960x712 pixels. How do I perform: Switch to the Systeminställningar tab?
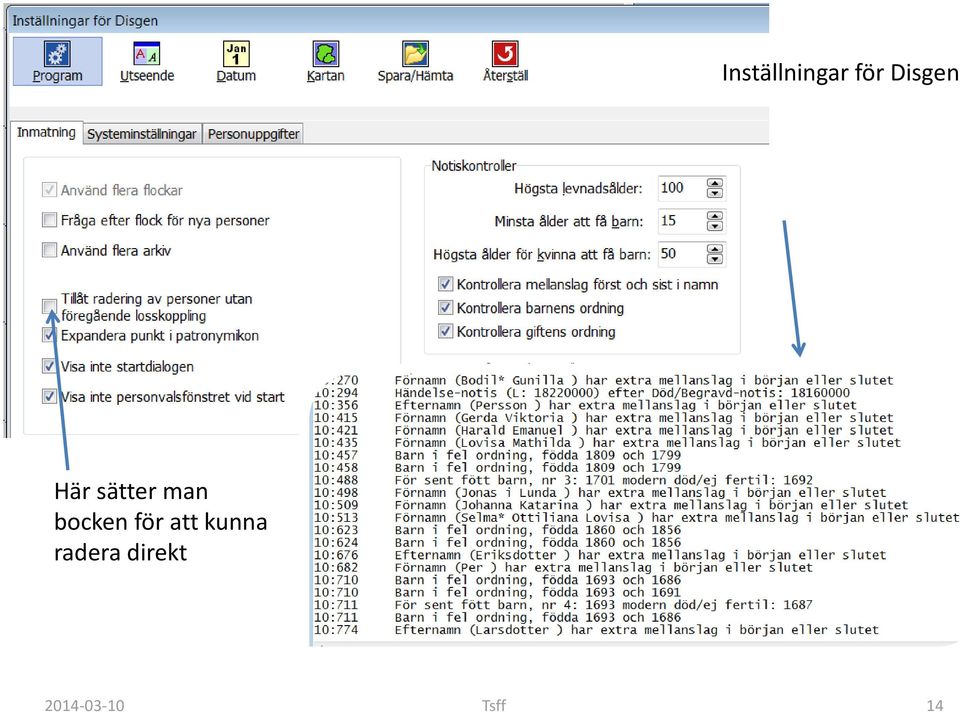point(141,133)
